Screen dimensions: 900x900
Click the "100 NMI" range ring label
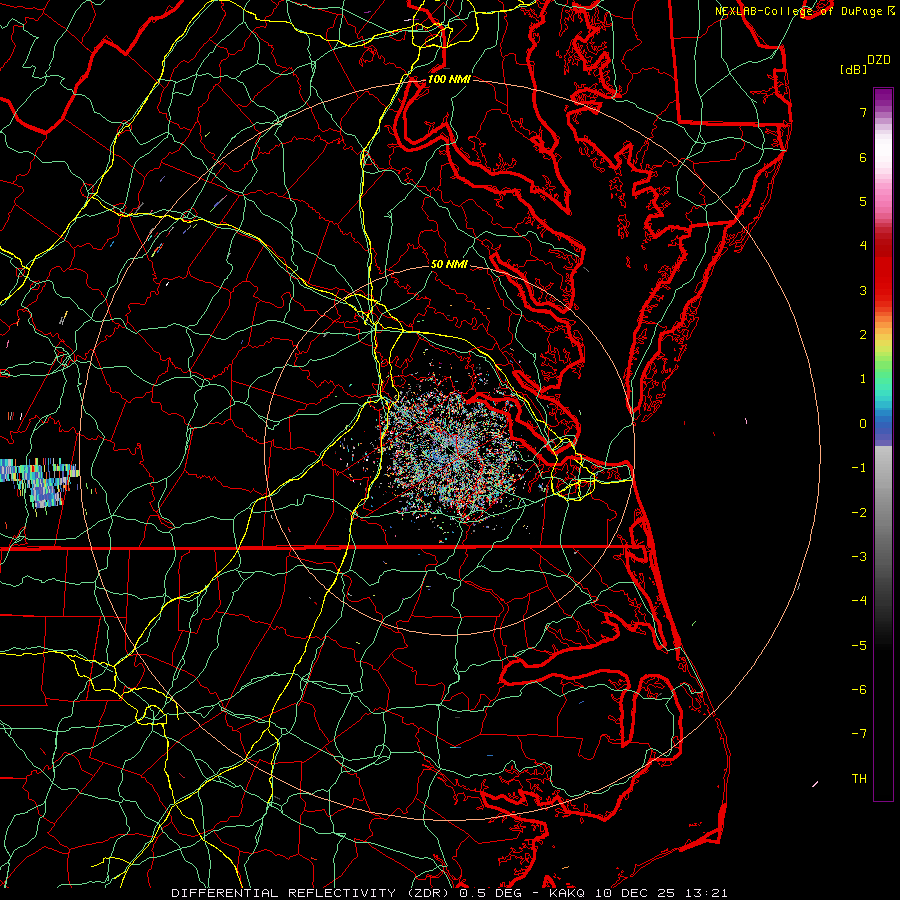point(449,79)
